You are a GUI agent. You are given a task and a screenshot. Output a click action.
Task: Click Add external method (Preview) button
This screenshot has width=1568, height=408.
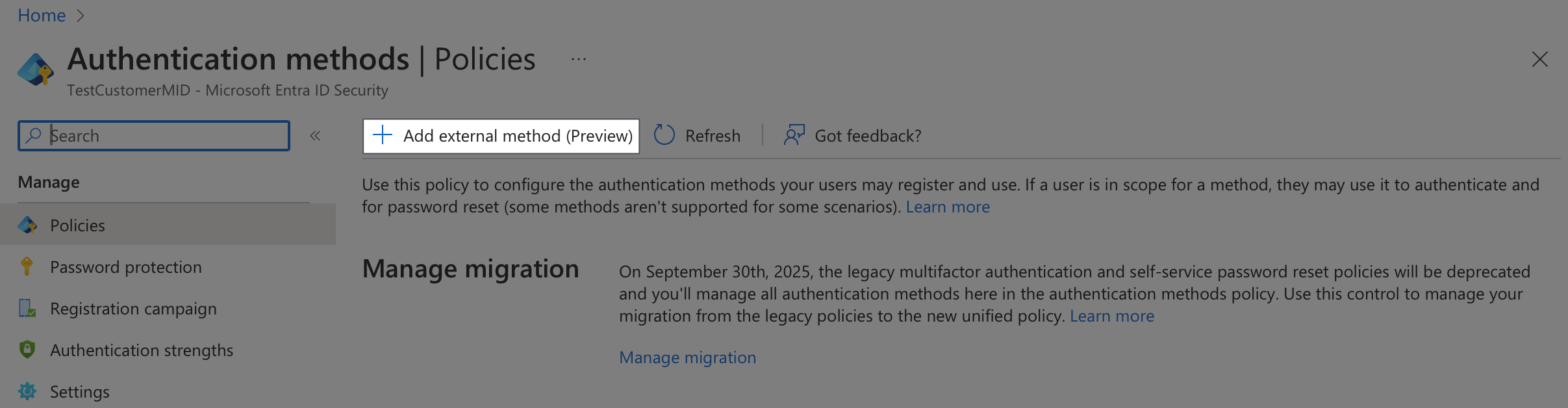[501, 136]
